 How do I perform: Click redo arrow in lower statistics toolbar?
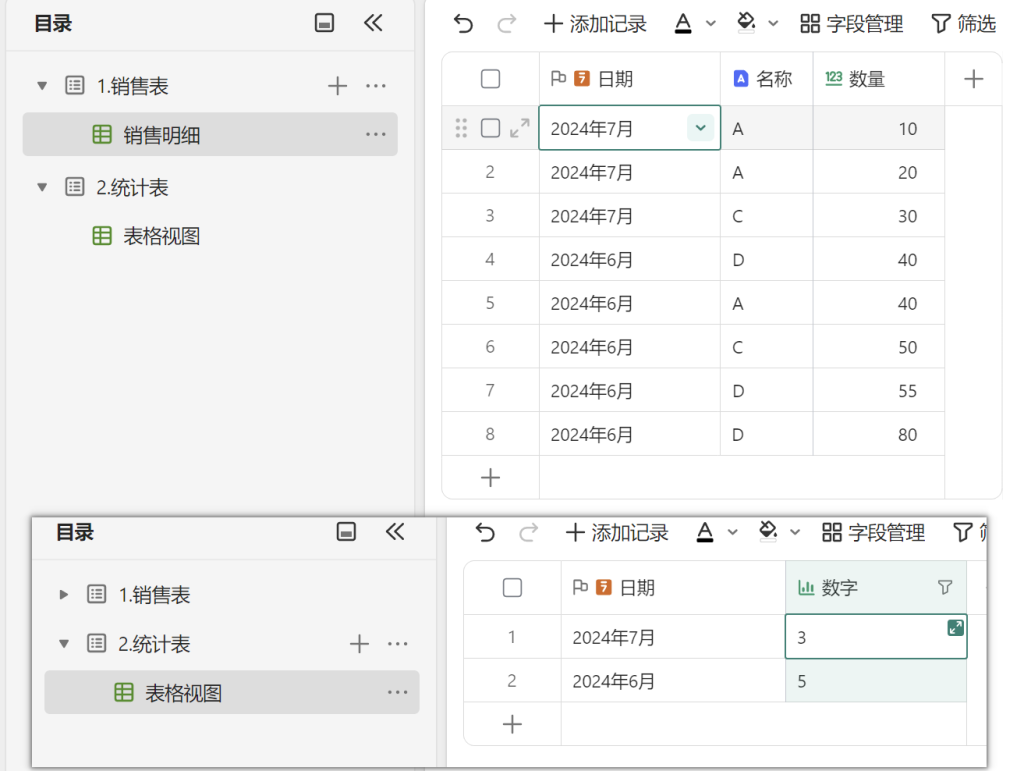coord(528,533)
